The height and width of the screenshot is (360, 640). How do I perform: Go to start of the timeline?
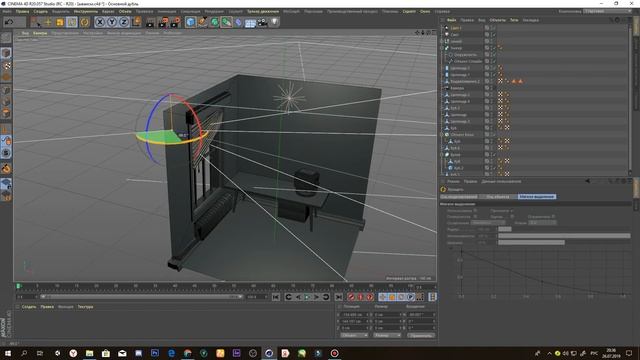(x=276, y=297)
